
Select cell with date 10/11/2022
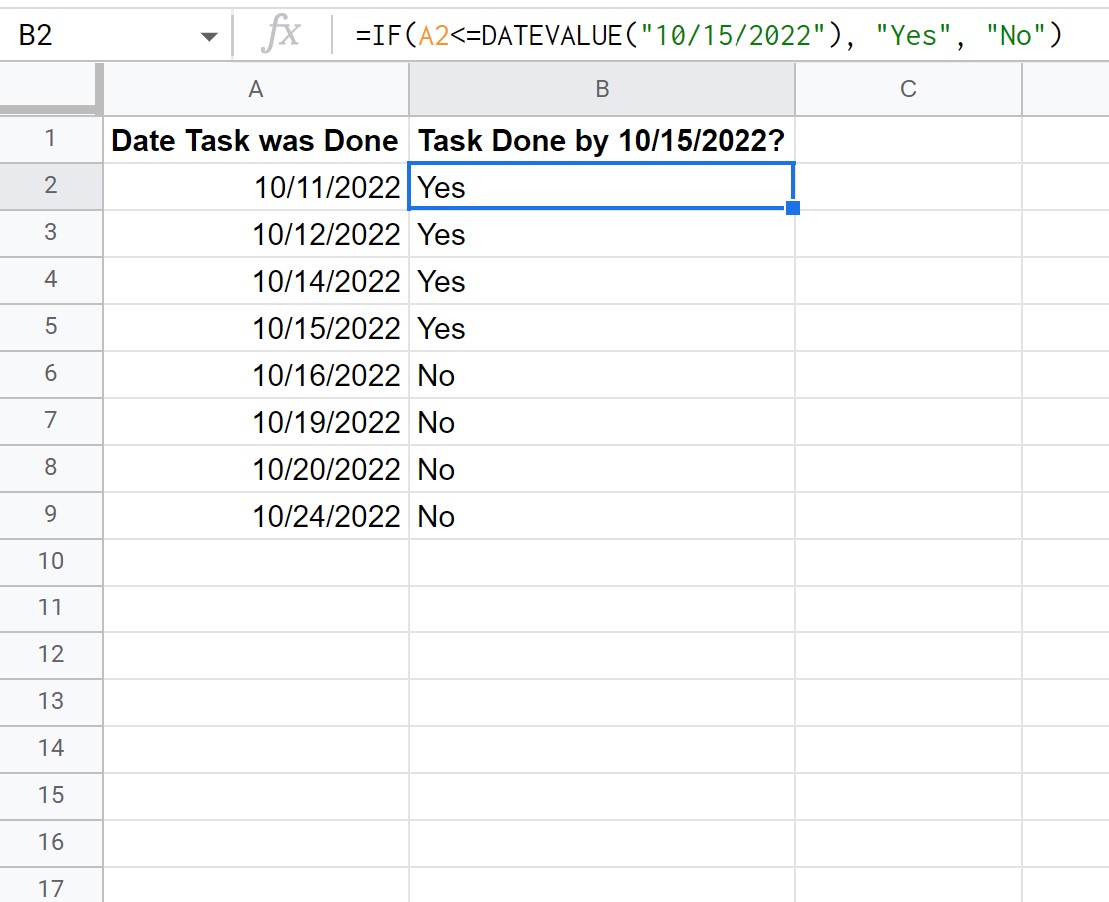pos(256,187)
